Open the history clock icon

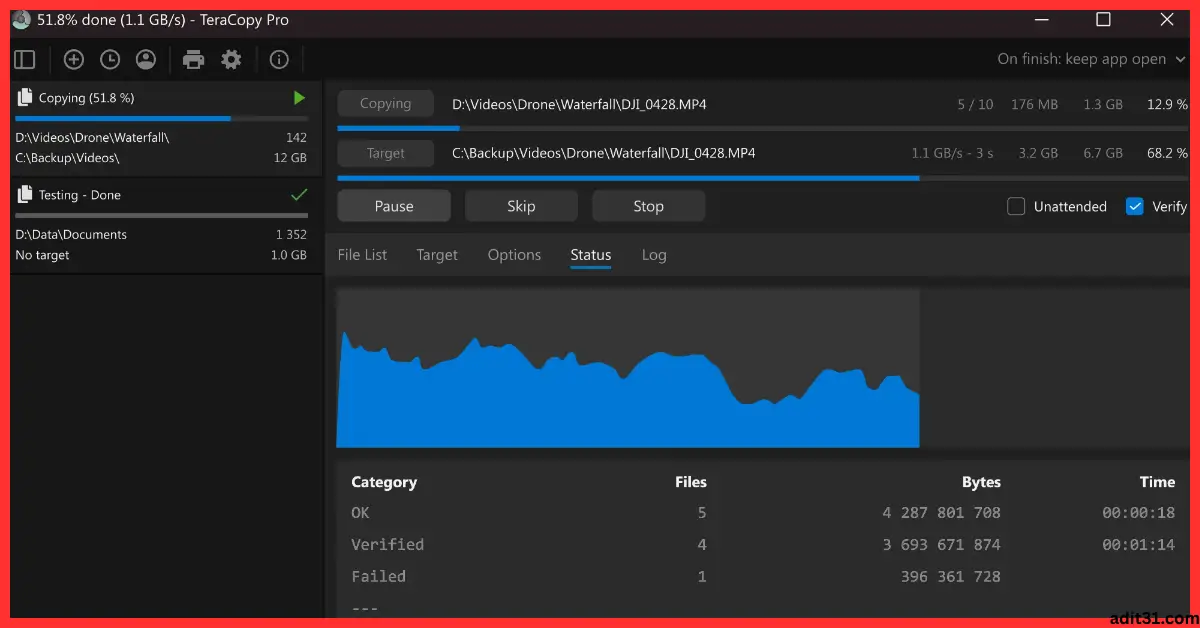pos(110,60)
